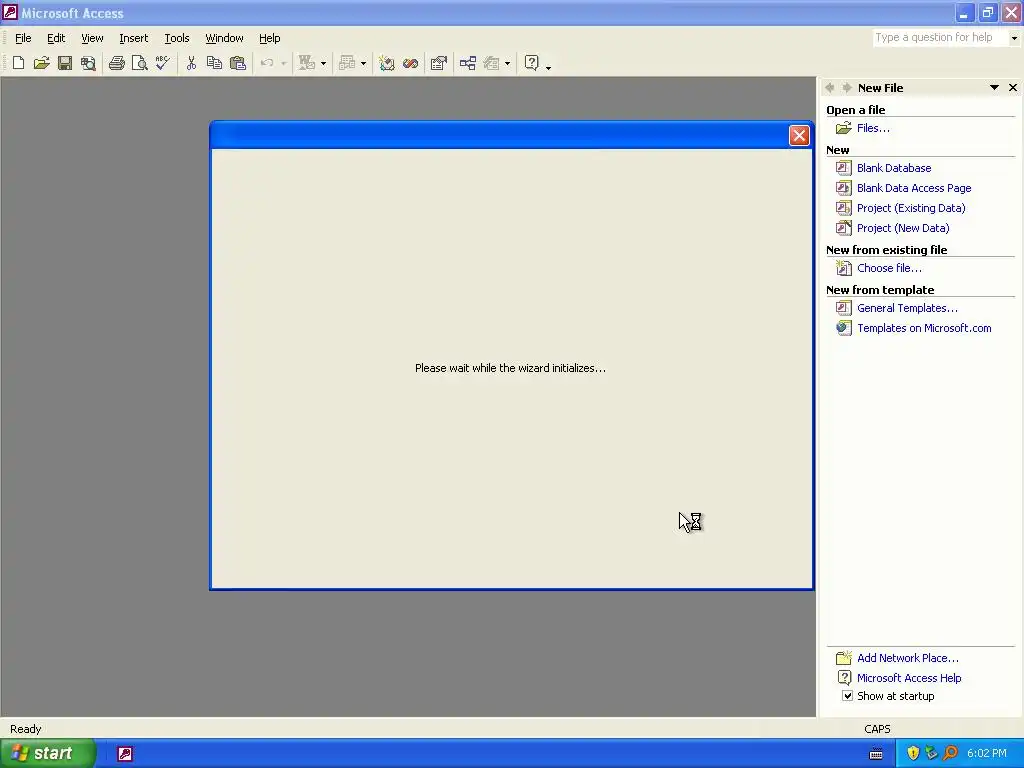Click the Type a question for help box
The image size is (1024, 768).
(x=940, y=38)
